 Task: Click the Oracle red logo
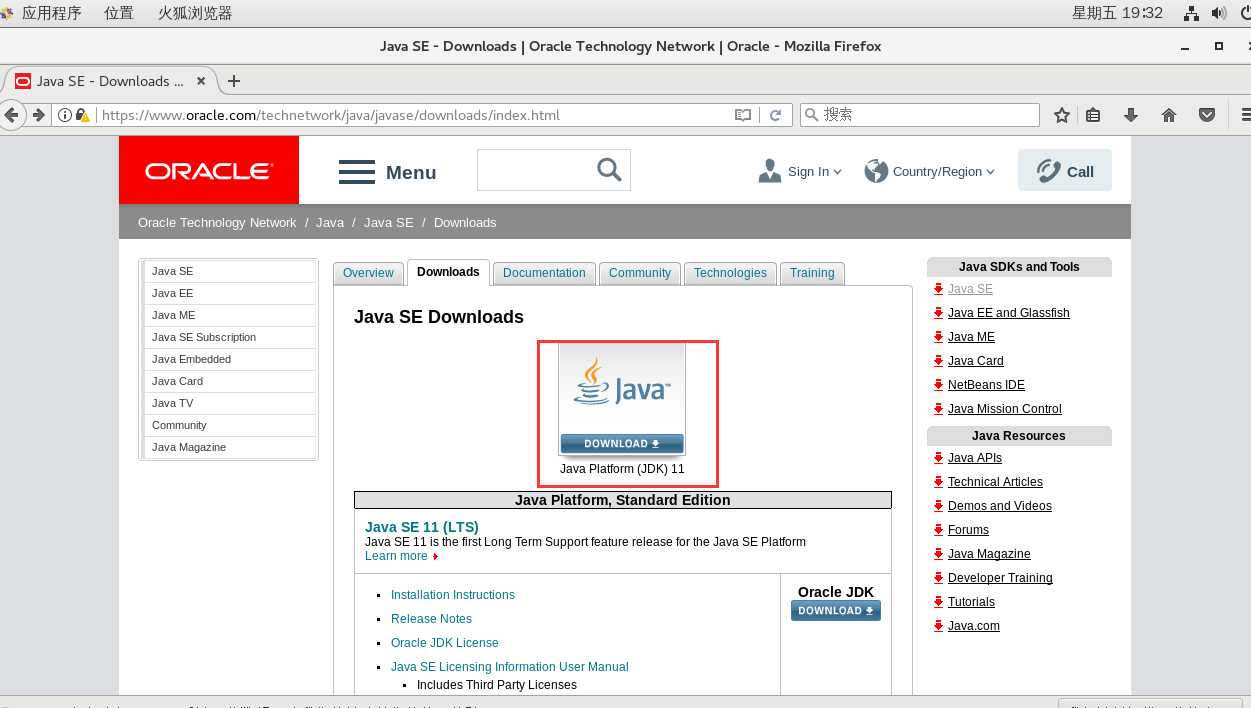(x=209, y=170)
